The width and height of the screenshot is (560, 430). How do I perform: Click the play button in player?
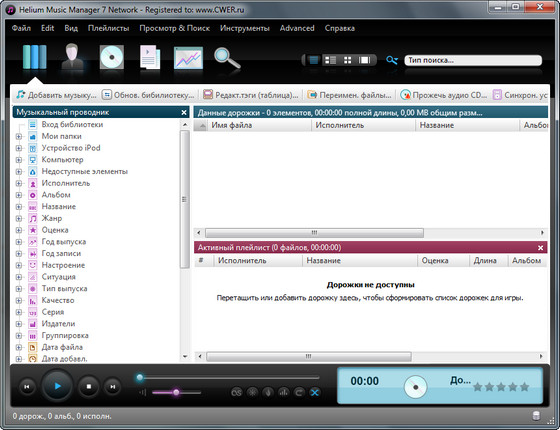(58, 386)
